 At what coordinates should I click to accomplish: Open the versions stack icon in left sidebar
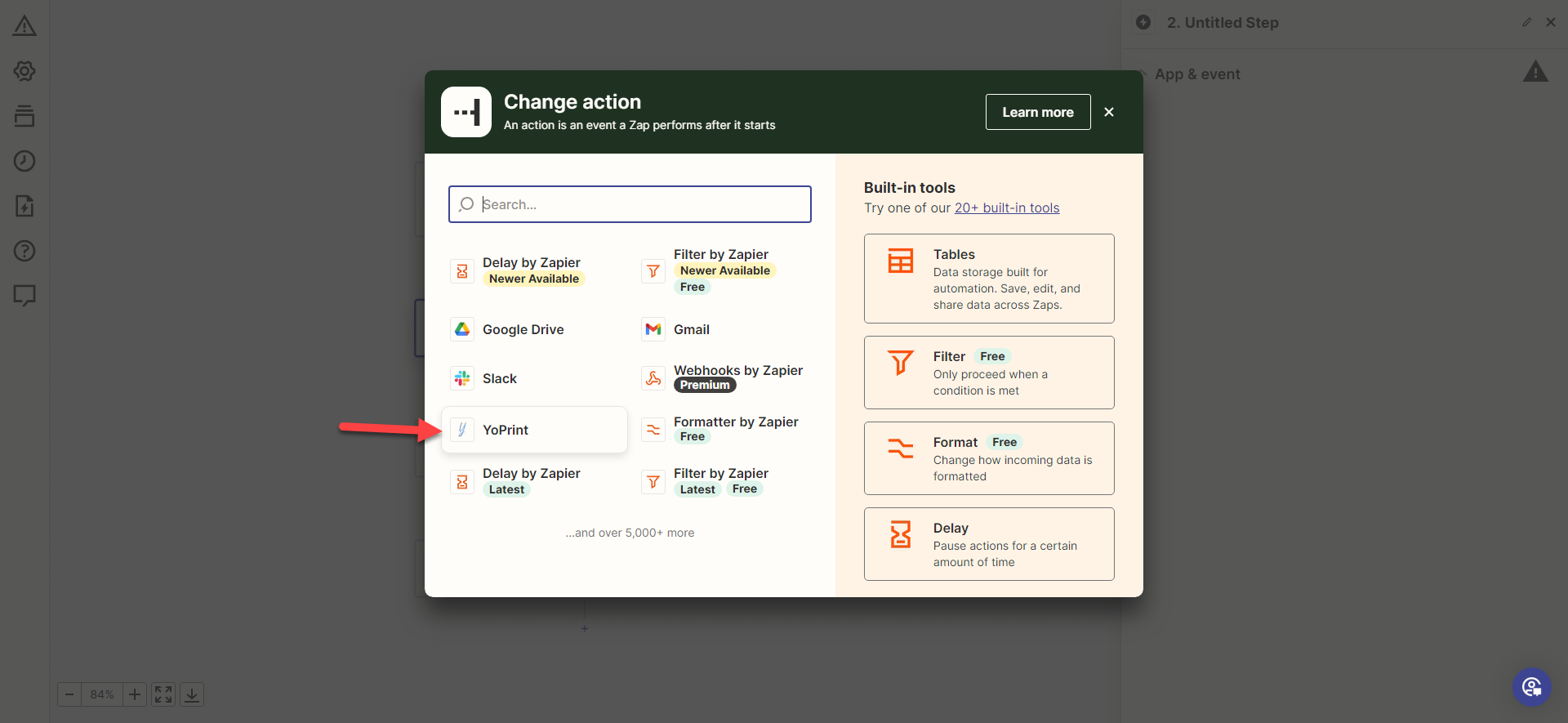coord(24,116)
